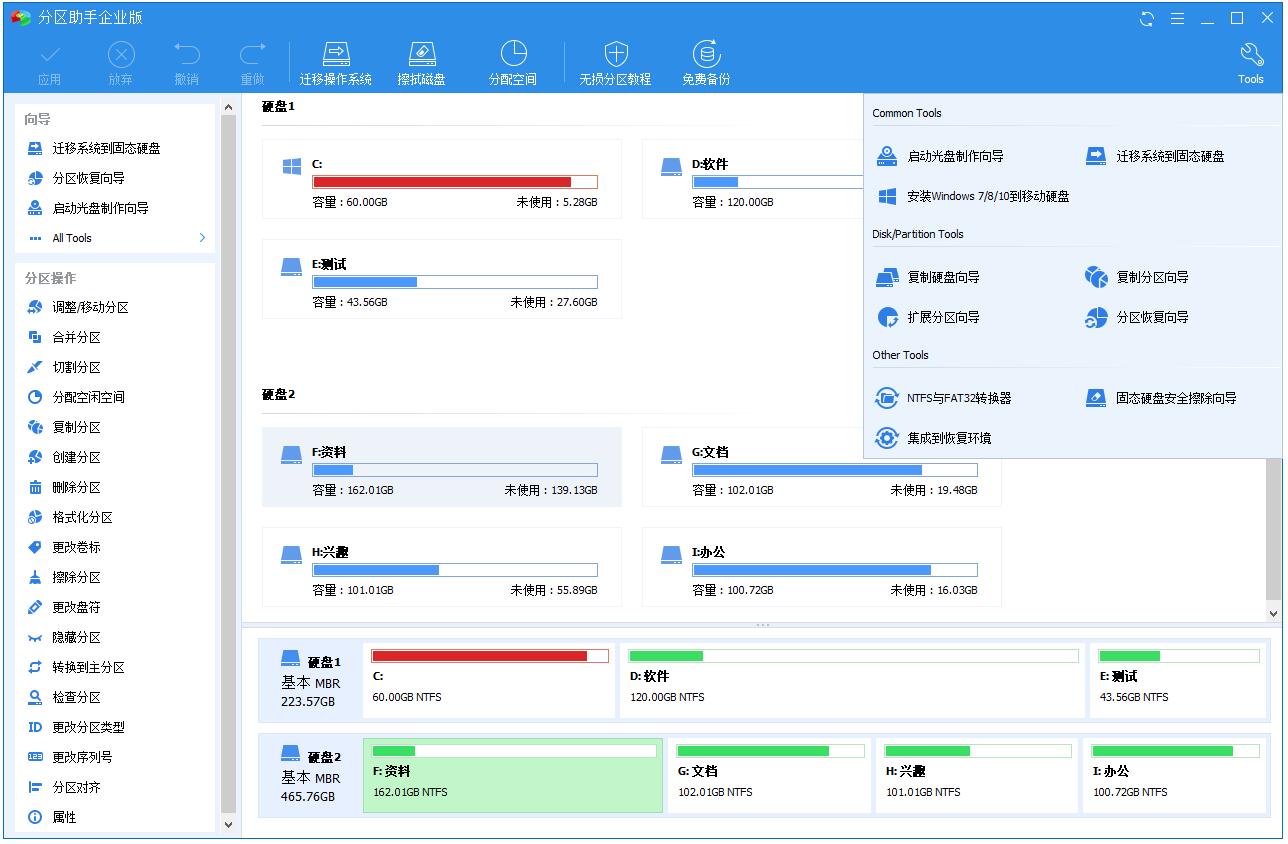
Task: Click the 免费备份 free backup icon
Action: [x=706, y=63]
